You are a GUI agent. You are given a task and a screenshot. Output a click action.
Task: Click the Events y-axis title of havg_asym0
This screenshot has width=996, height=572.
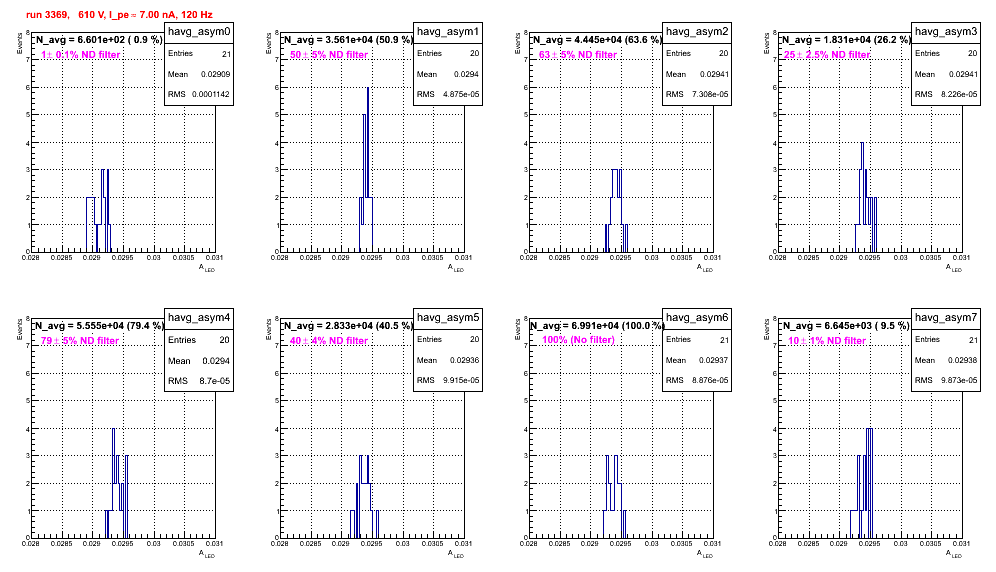tap(19, 43)
